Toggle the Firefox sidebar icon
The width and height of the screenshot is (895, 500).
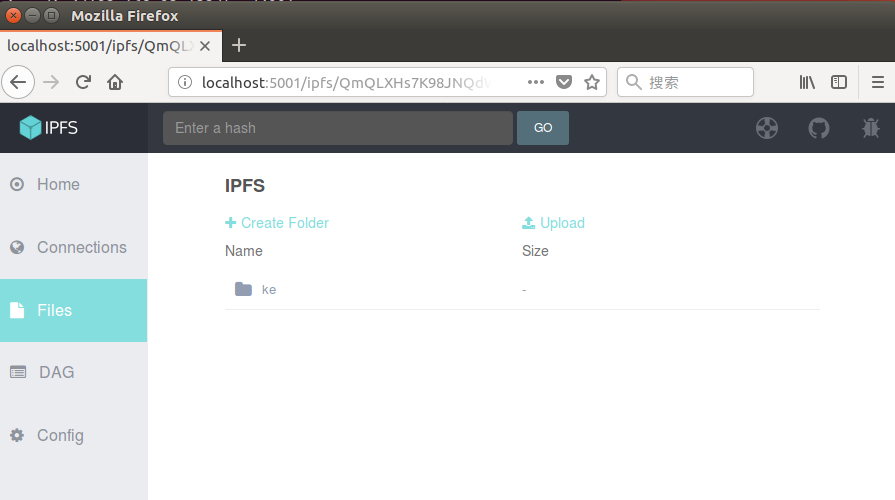click(839, 82)
